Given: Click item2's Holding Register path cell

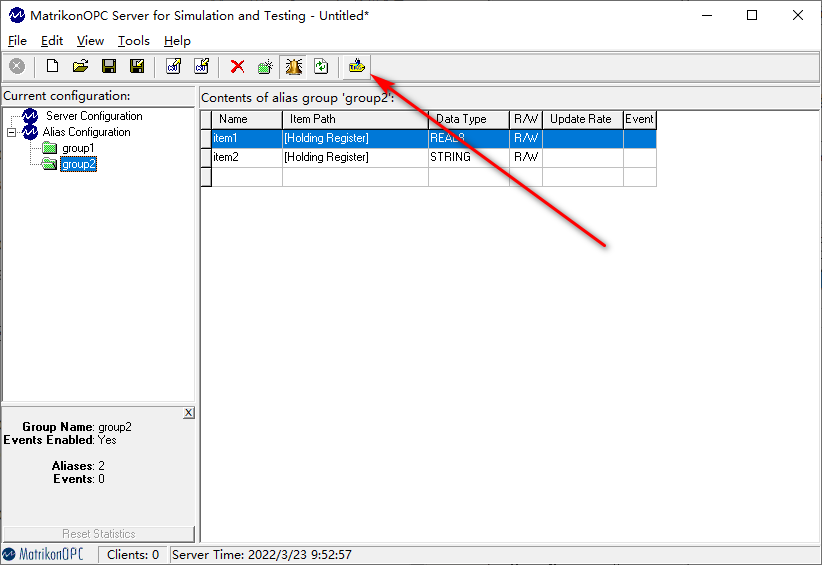Looking at the screenshot, I should coord(355,157).
